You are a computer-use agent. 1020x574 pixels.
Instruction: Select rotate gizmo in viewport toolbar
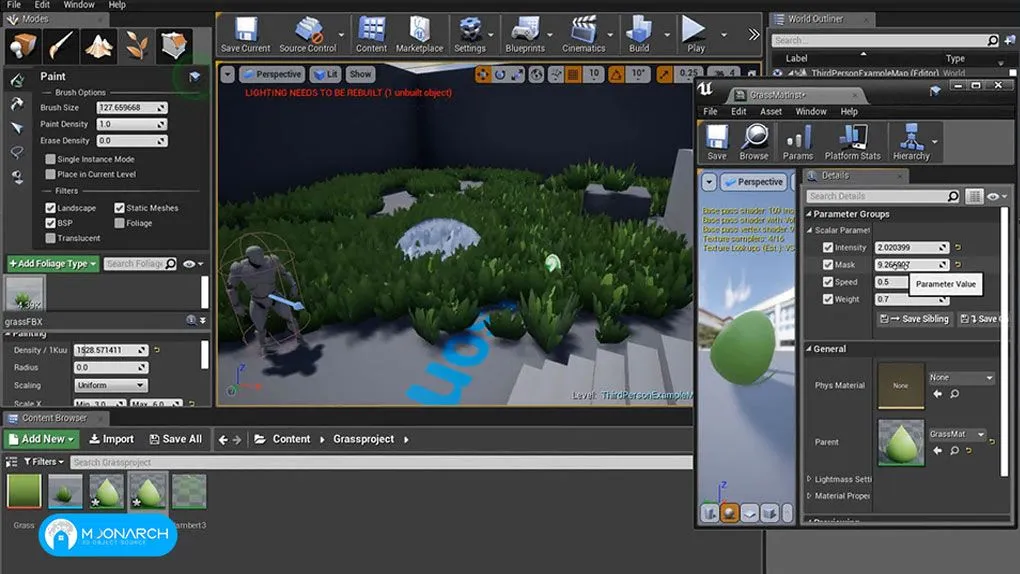(500, 75)
